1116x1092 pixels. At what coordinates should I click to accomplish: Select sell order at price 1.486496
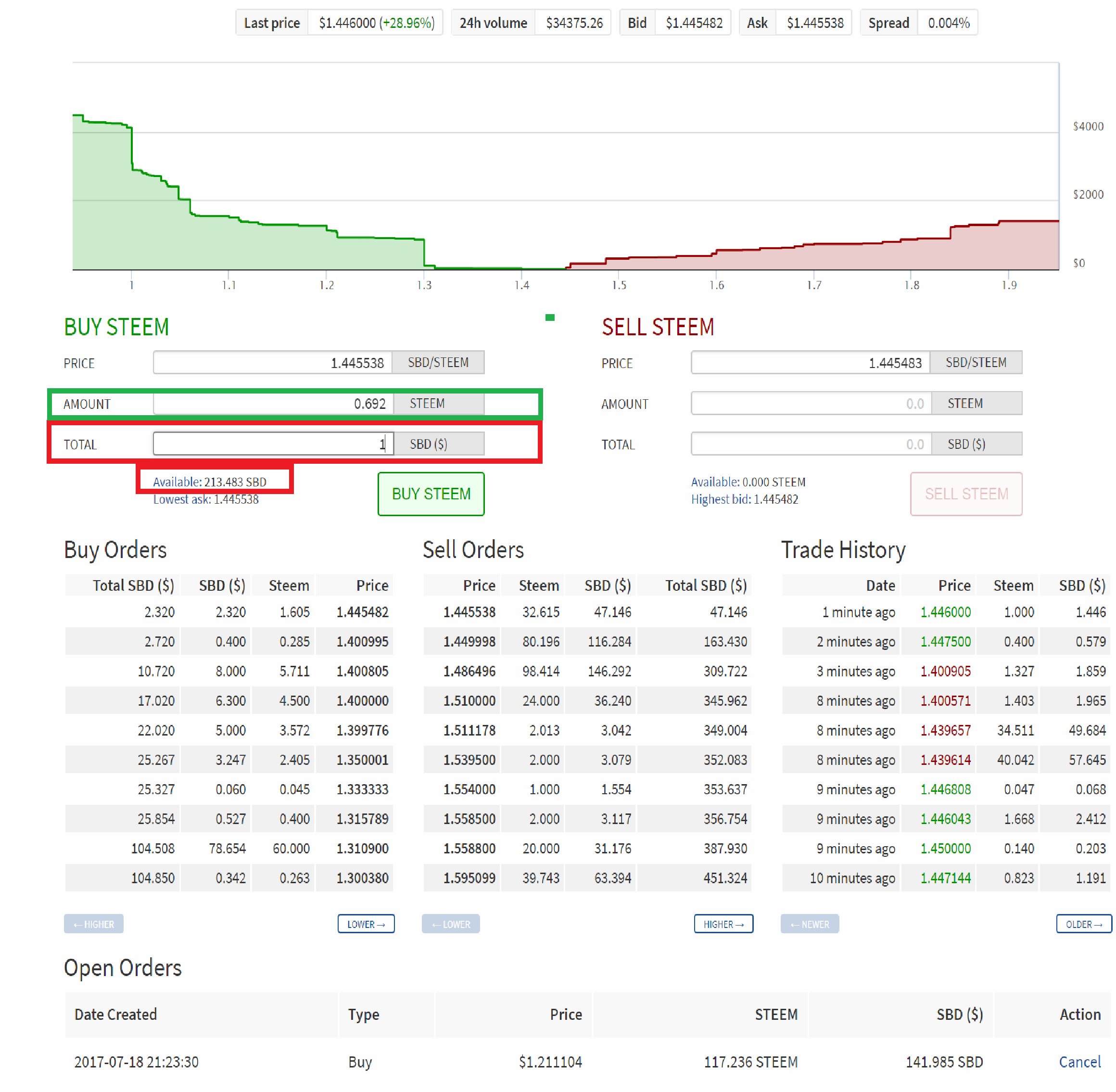(587, 671)
